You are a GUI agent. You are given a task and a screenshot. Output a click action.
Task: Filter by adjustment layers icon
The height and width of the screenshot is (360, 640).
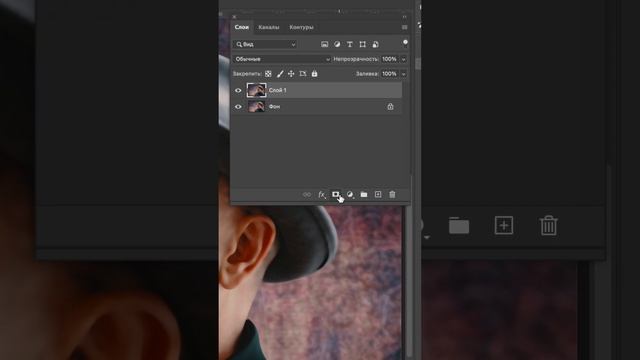337,44
